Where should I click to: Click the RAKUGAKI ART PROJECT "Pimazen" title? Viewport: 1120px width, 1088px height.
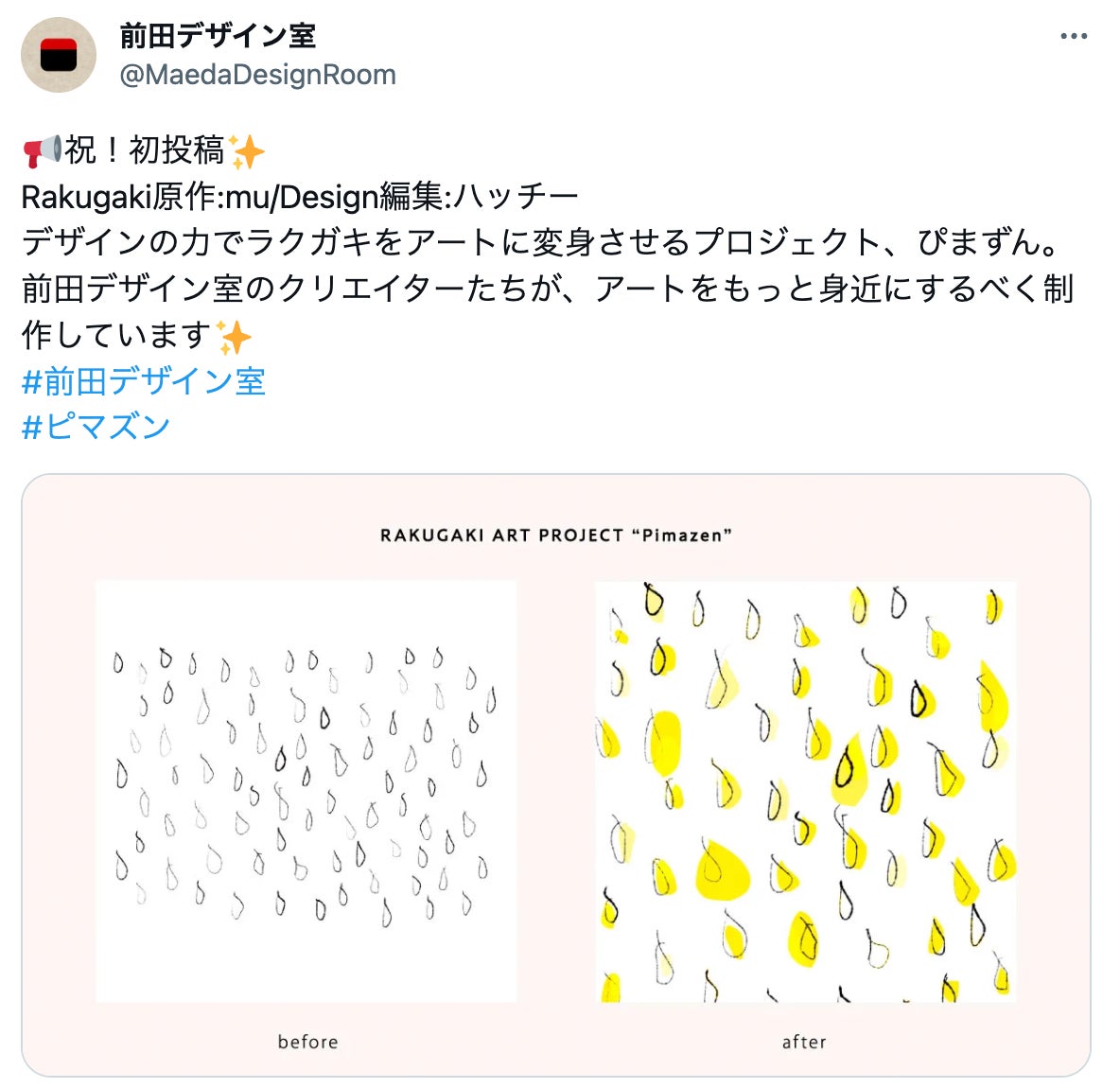[x=555, y=535]
